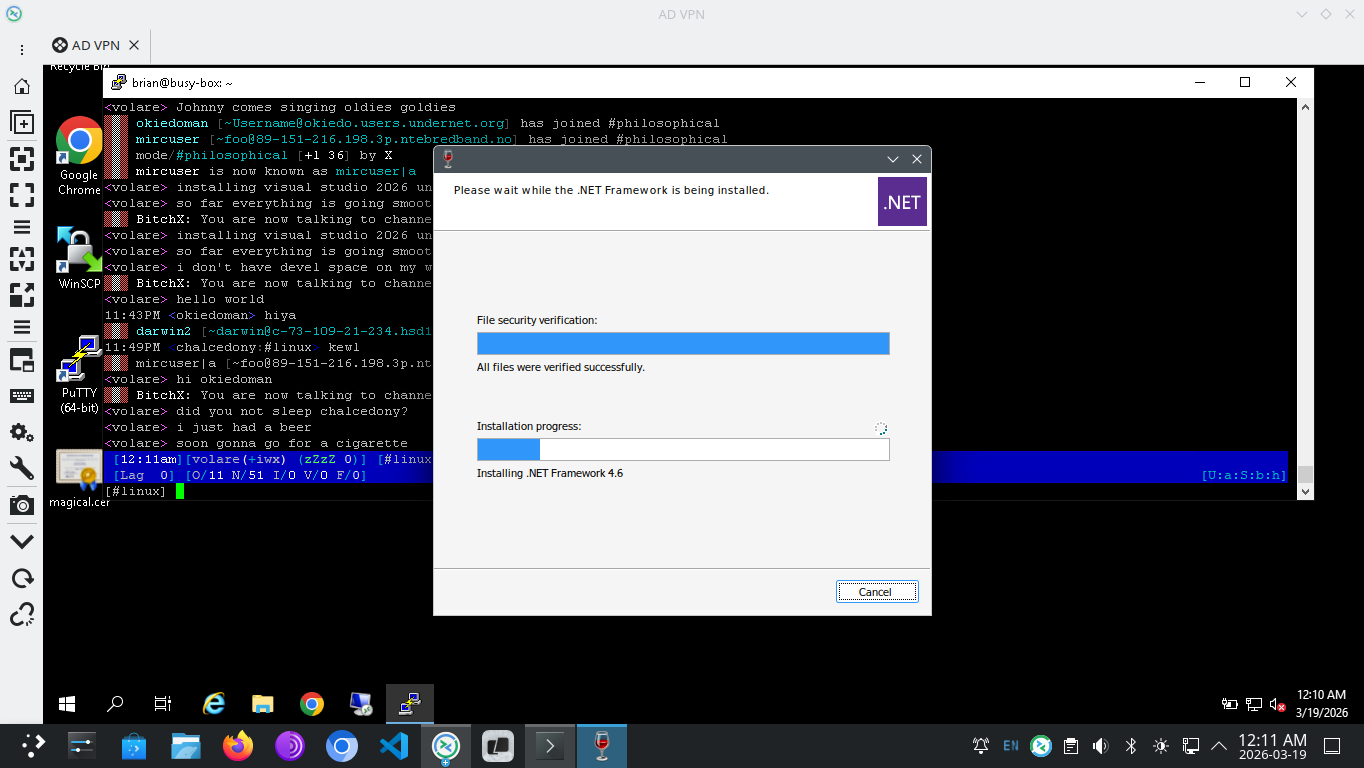Image resolution: width=1364 pixels, height=768 pixels.
Task: Expand the sidebar downward chevron
Action: click(21, 541)
